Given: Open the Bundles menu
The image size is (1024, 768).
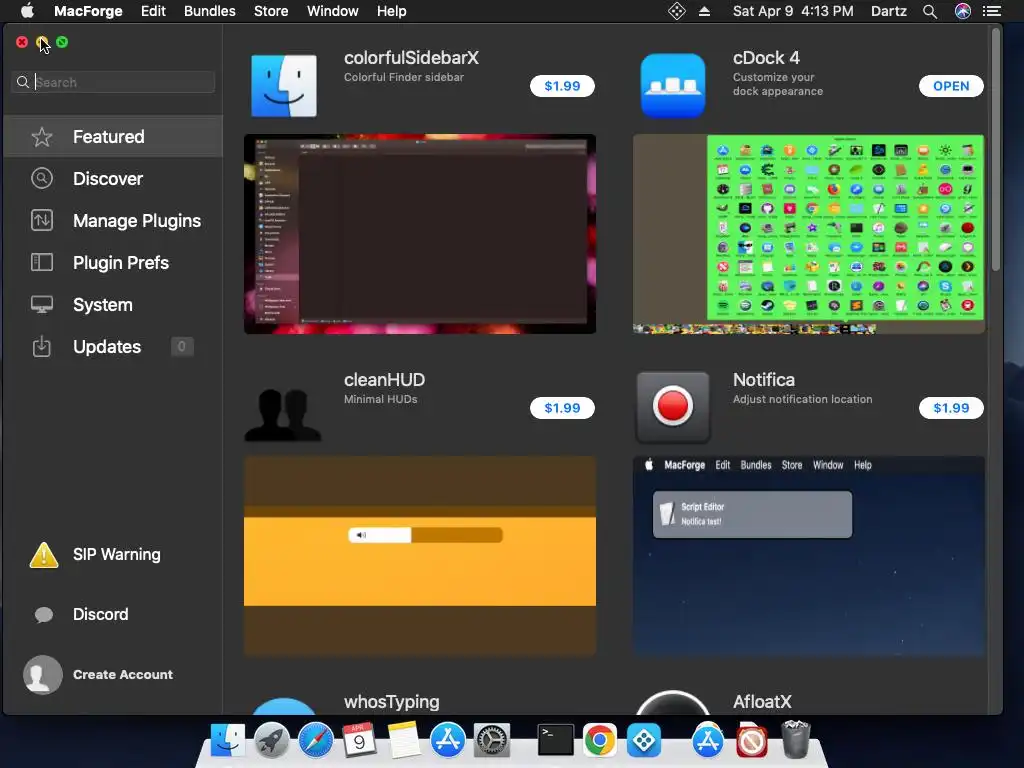Looking at the screenshot, I should coord(210,11).
